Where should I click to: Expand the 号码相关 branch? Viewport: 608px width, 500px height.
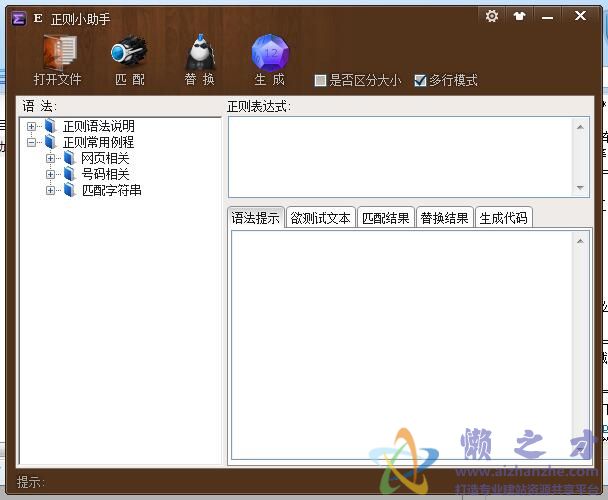pos(50,174)
